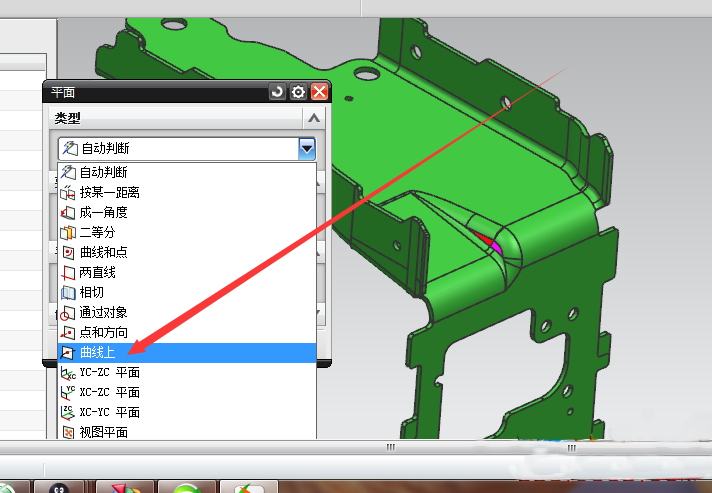Image resolution: width=712 pixels, height=493 pixels.
Task: Collapse the 类型 section chevron
Action: [x=314, y=118]
